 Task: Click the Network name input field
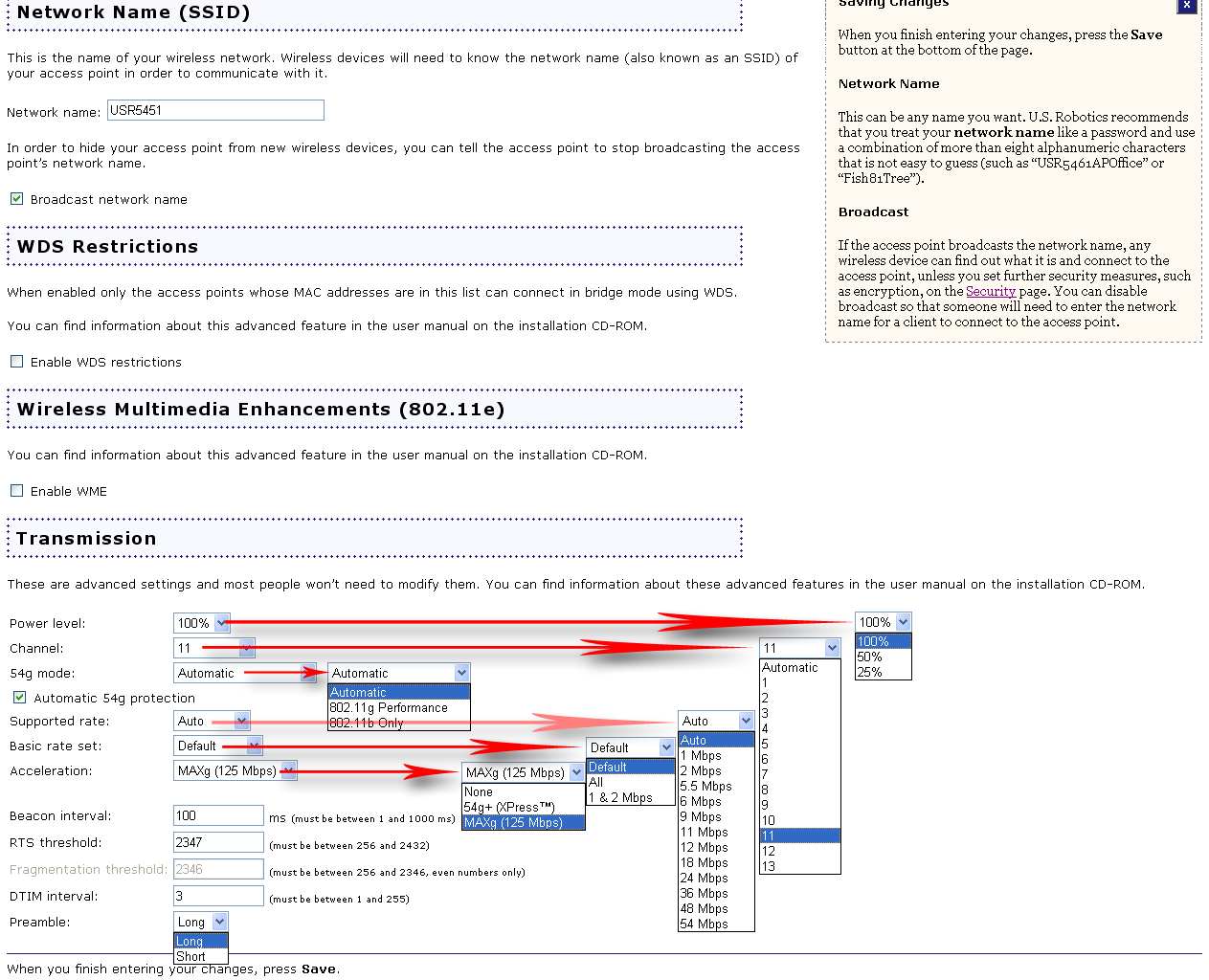pyautogui.click(x=215, y=110)
